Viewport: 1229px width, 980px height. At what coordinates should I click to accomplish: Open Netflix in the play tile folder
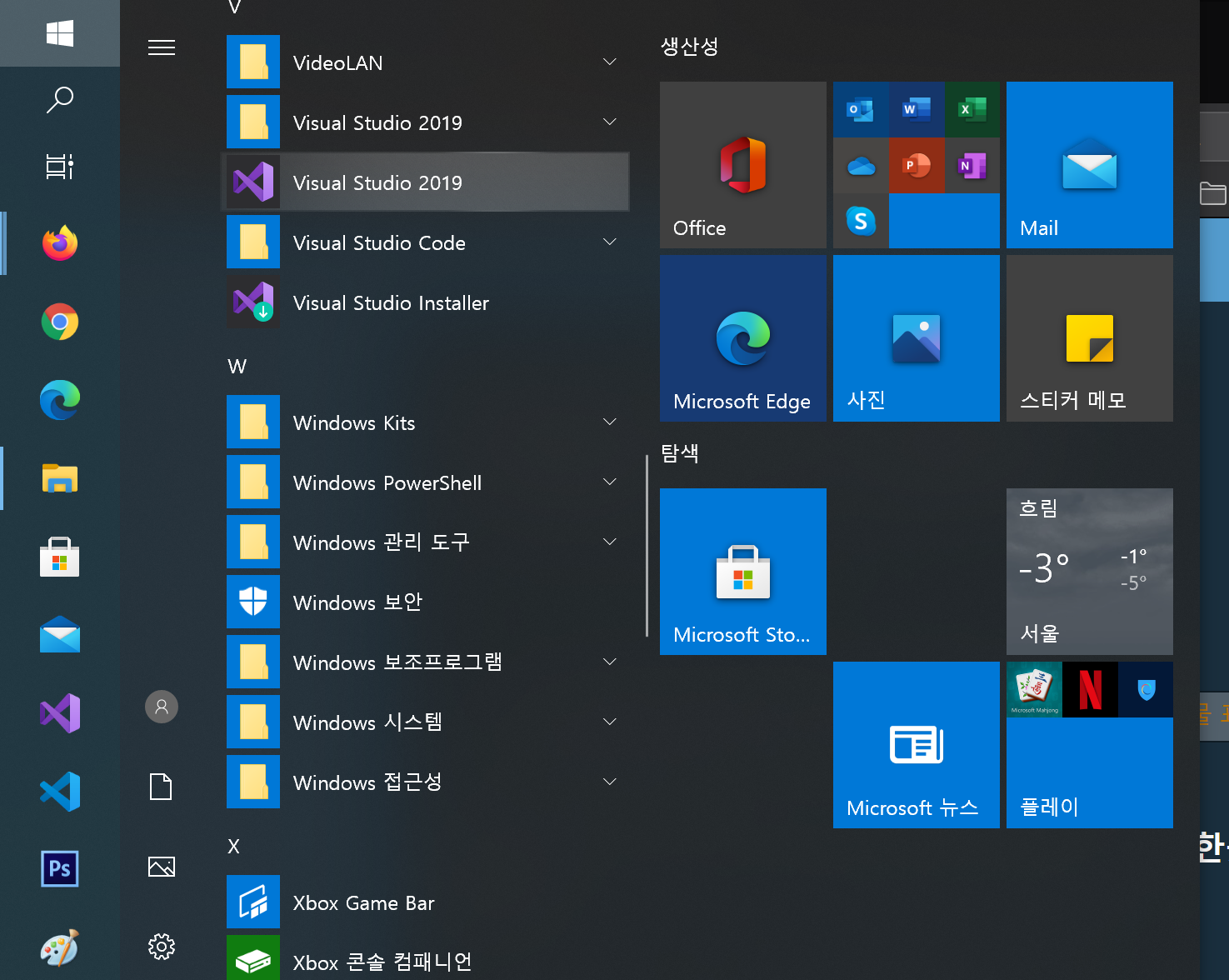coord(1090,689)
